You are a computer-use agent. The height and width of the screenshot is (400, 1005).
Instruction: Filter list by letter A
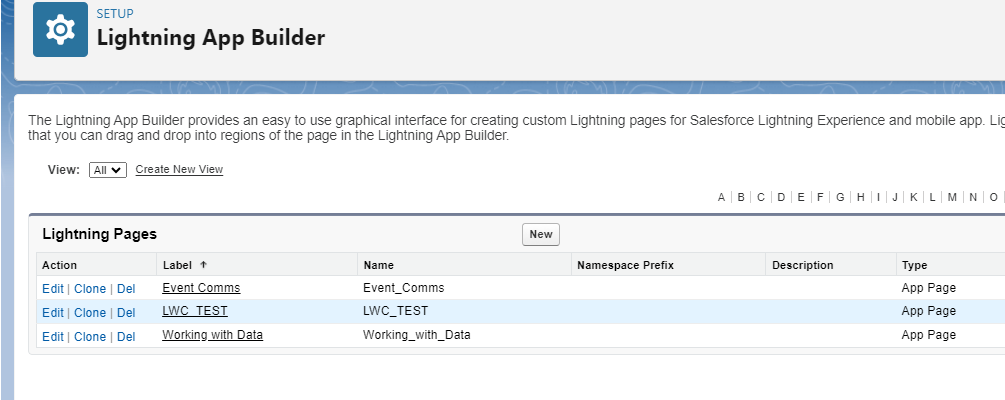pos(721,197)
